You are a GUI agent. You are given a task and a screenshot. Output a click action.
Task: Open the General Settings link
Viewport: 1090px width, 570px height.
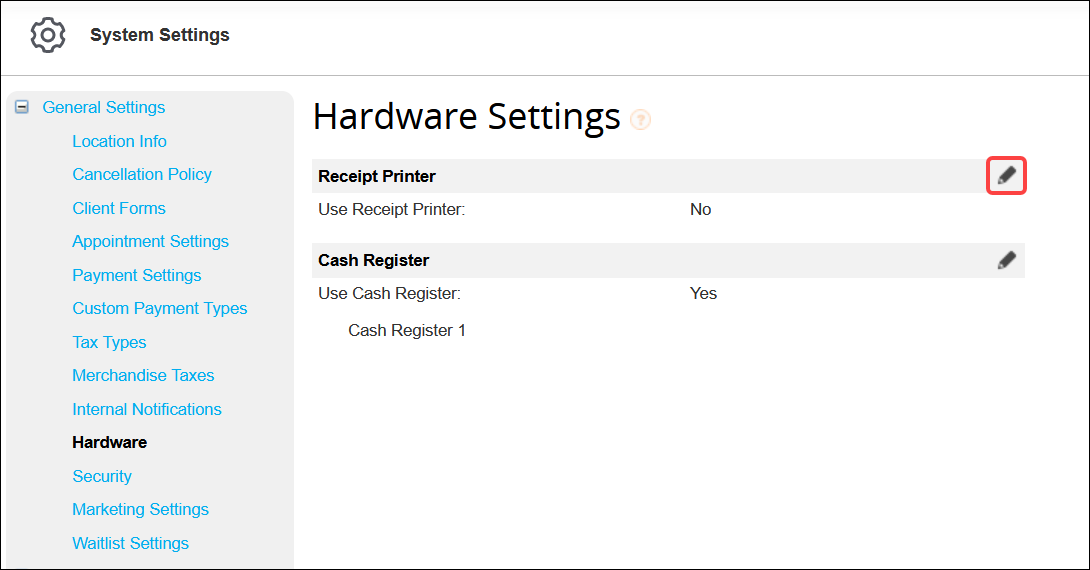point(103,107)
